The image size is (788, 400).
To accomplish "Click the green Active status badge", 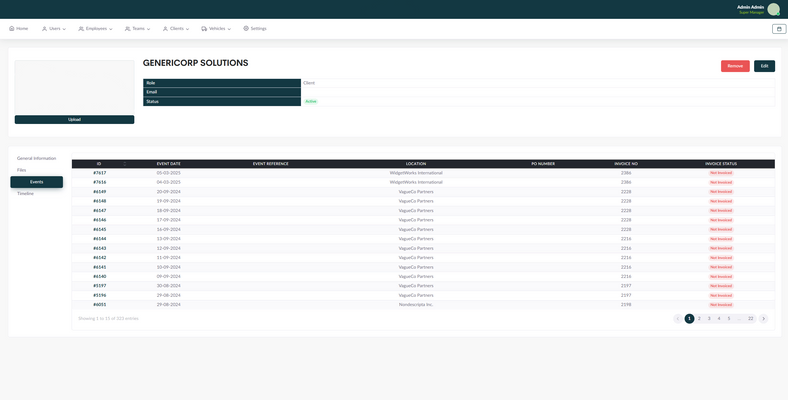I will [x=311, y=102].
